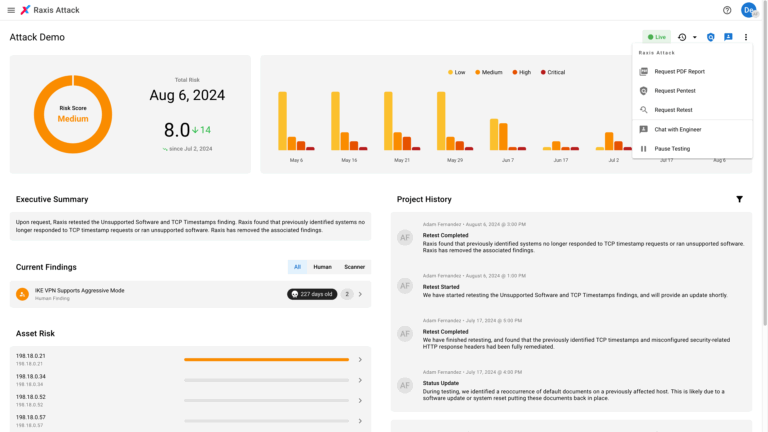
Task: Click the shield icon beside Request Pentest
Action: click(x=644, y=91)
